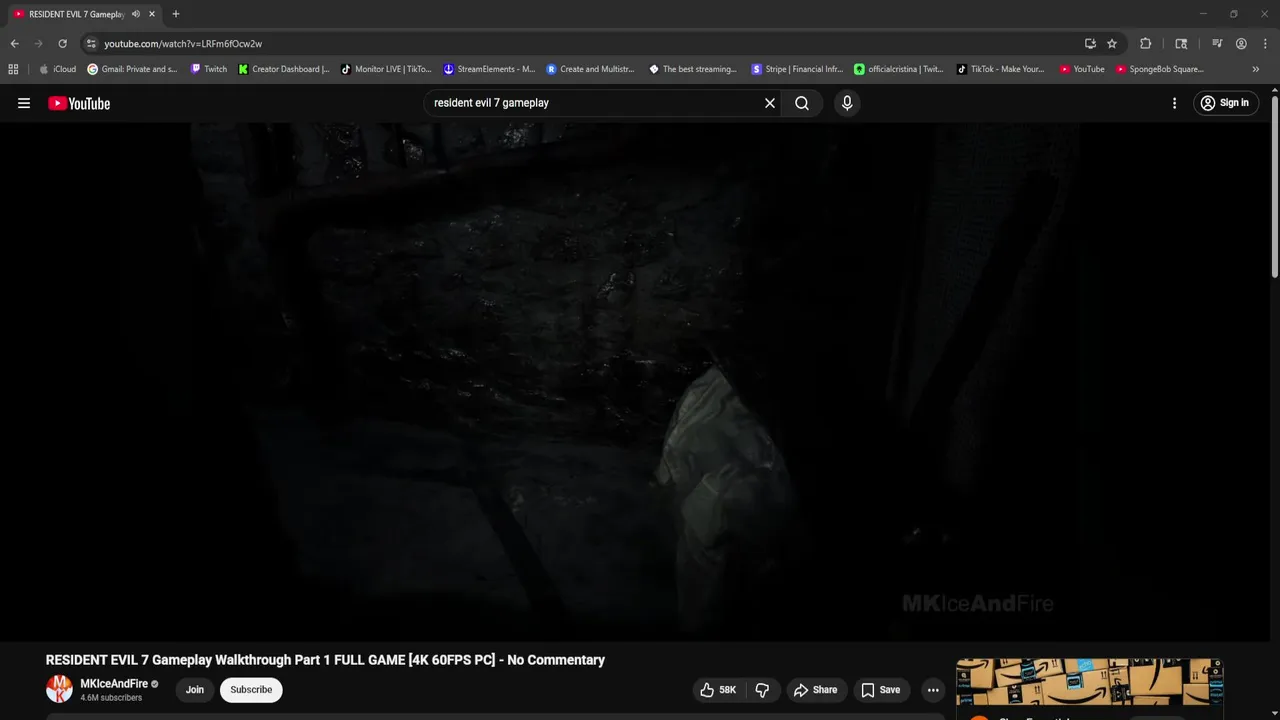Open the Creator Dashboard bookmark

[x=284, y=69]
